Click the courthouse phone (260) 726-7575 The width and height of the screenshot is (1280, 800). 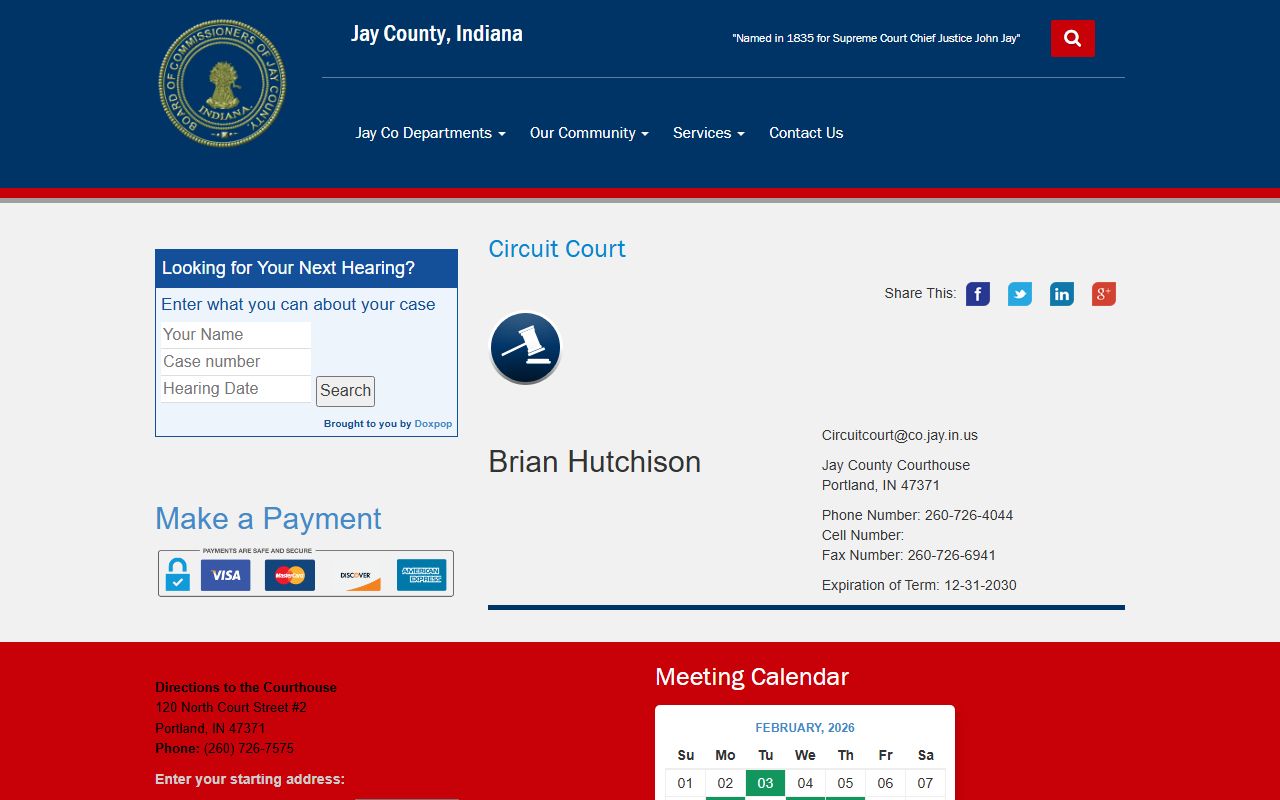point(249,748)
